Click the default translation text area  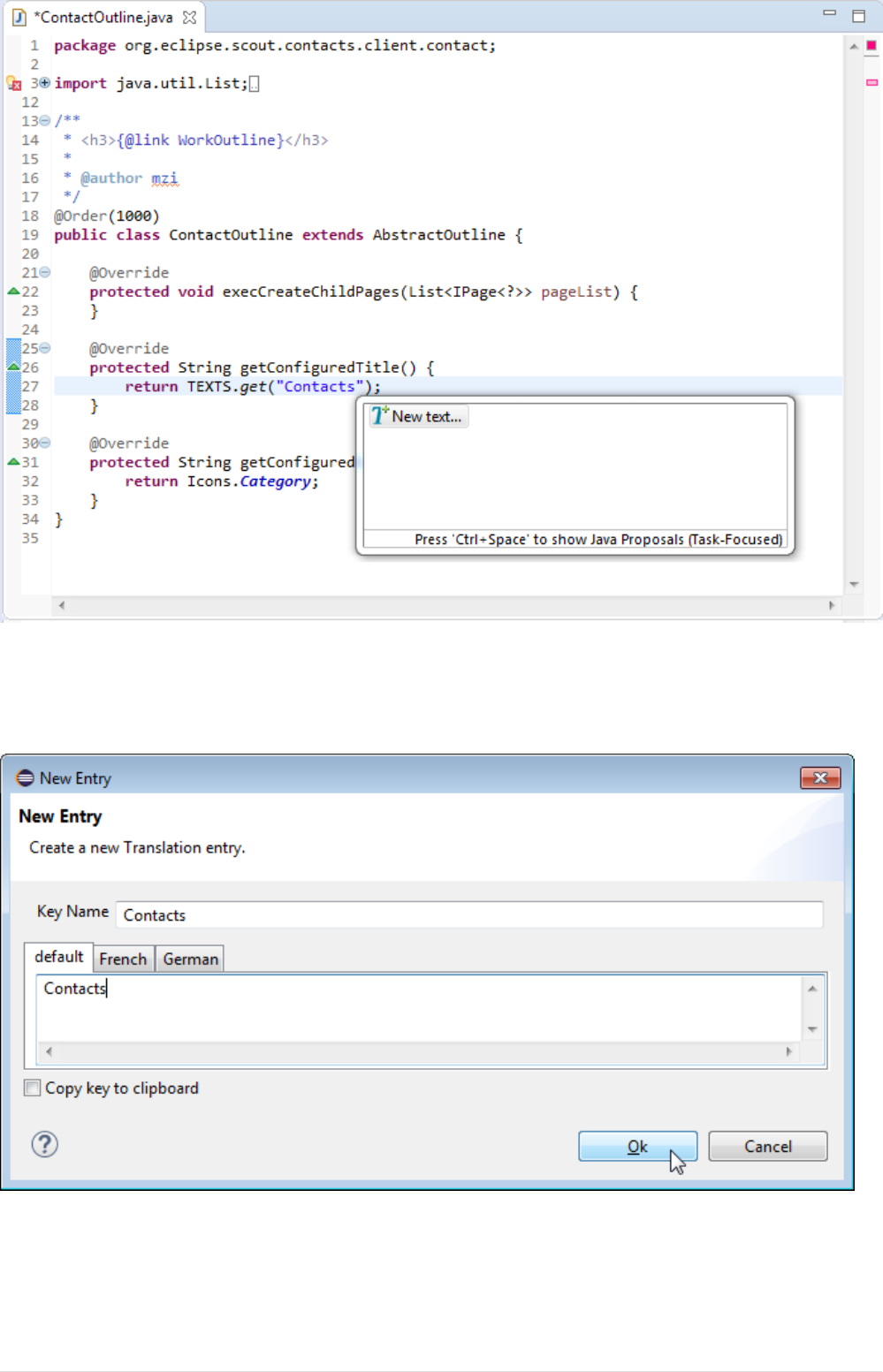coord(418,1008)
